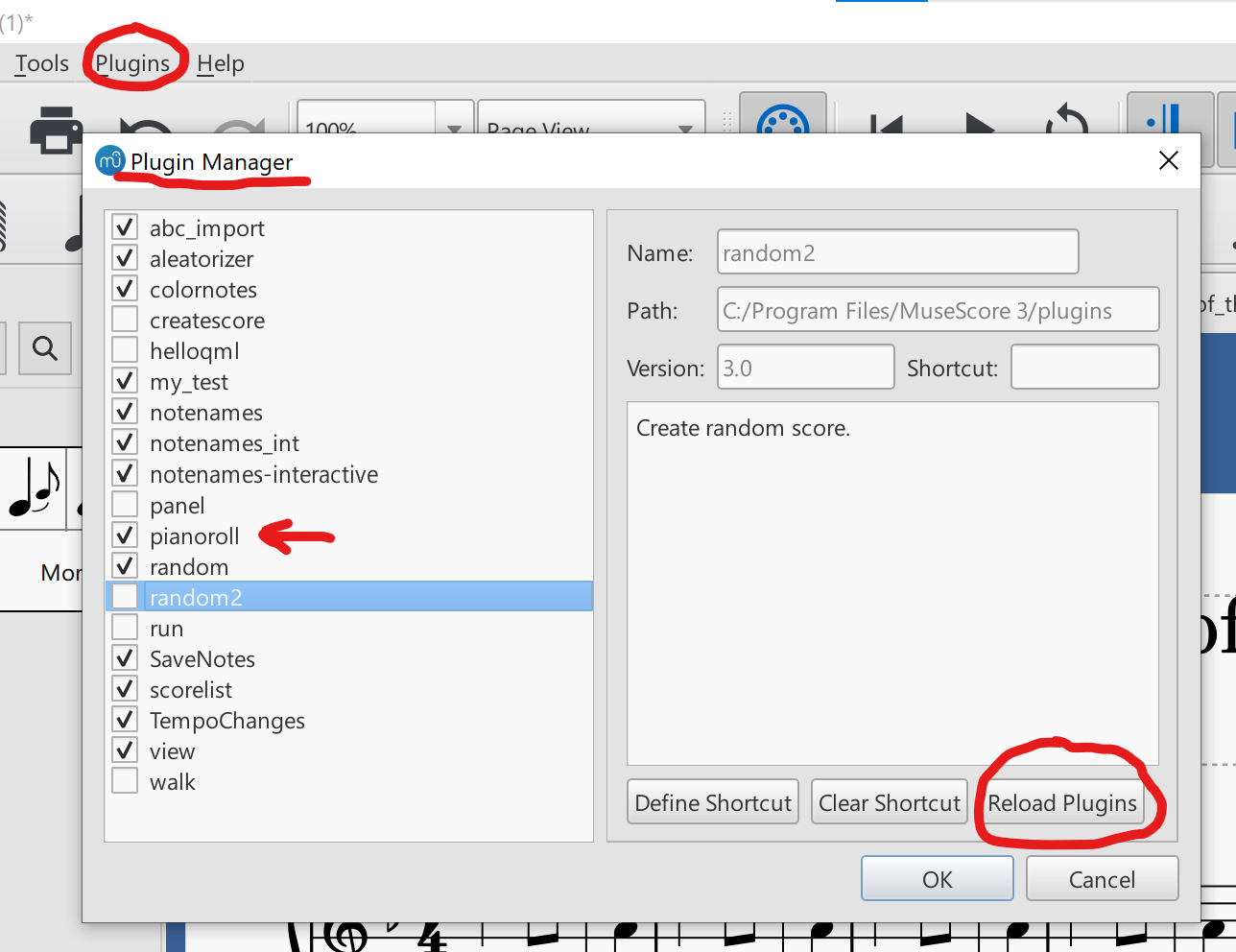The image size is (1236, 952).
Task: Toggle the MIDI input icon
Action: click(x=783, y=117)
